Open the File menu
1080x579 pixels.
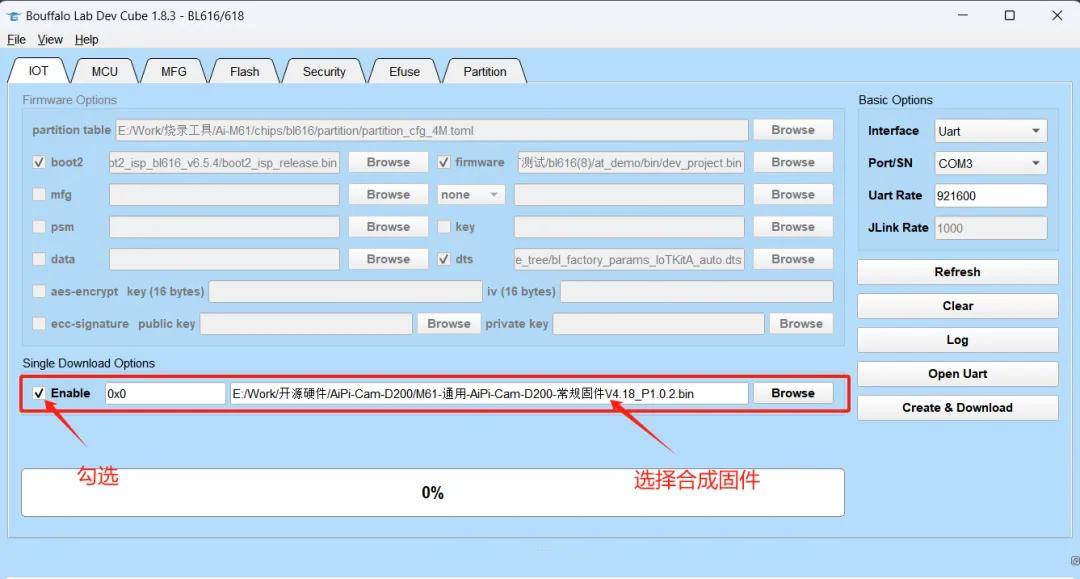(17, 40)
